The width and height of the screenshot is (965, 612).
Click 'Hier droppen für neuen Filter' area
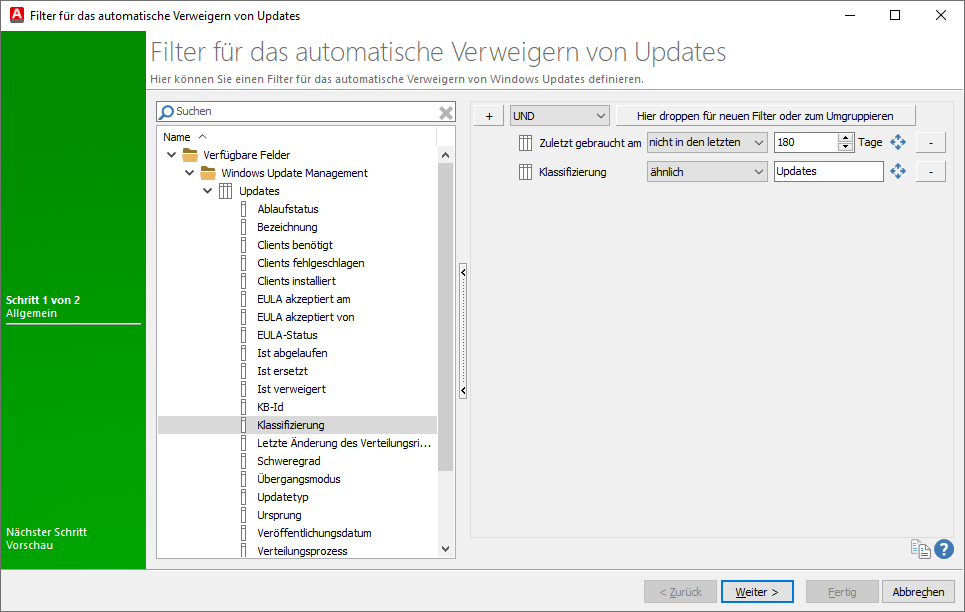(x=766, y=115)
